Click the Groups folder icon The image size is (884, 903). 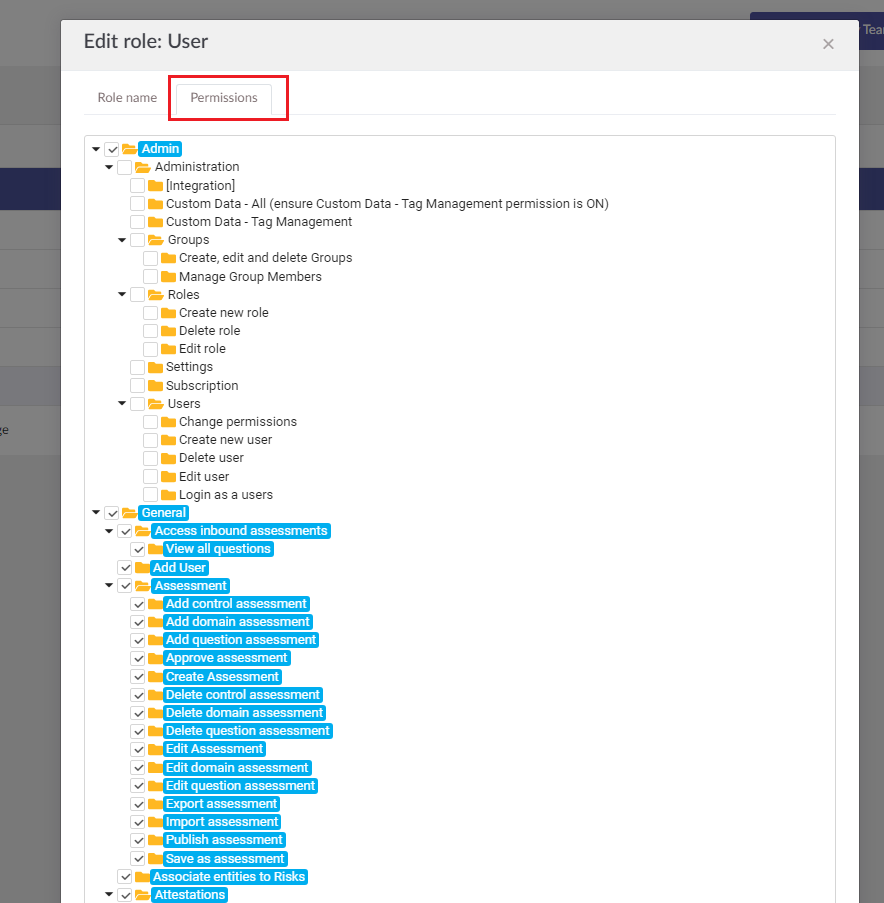[155, 240]
